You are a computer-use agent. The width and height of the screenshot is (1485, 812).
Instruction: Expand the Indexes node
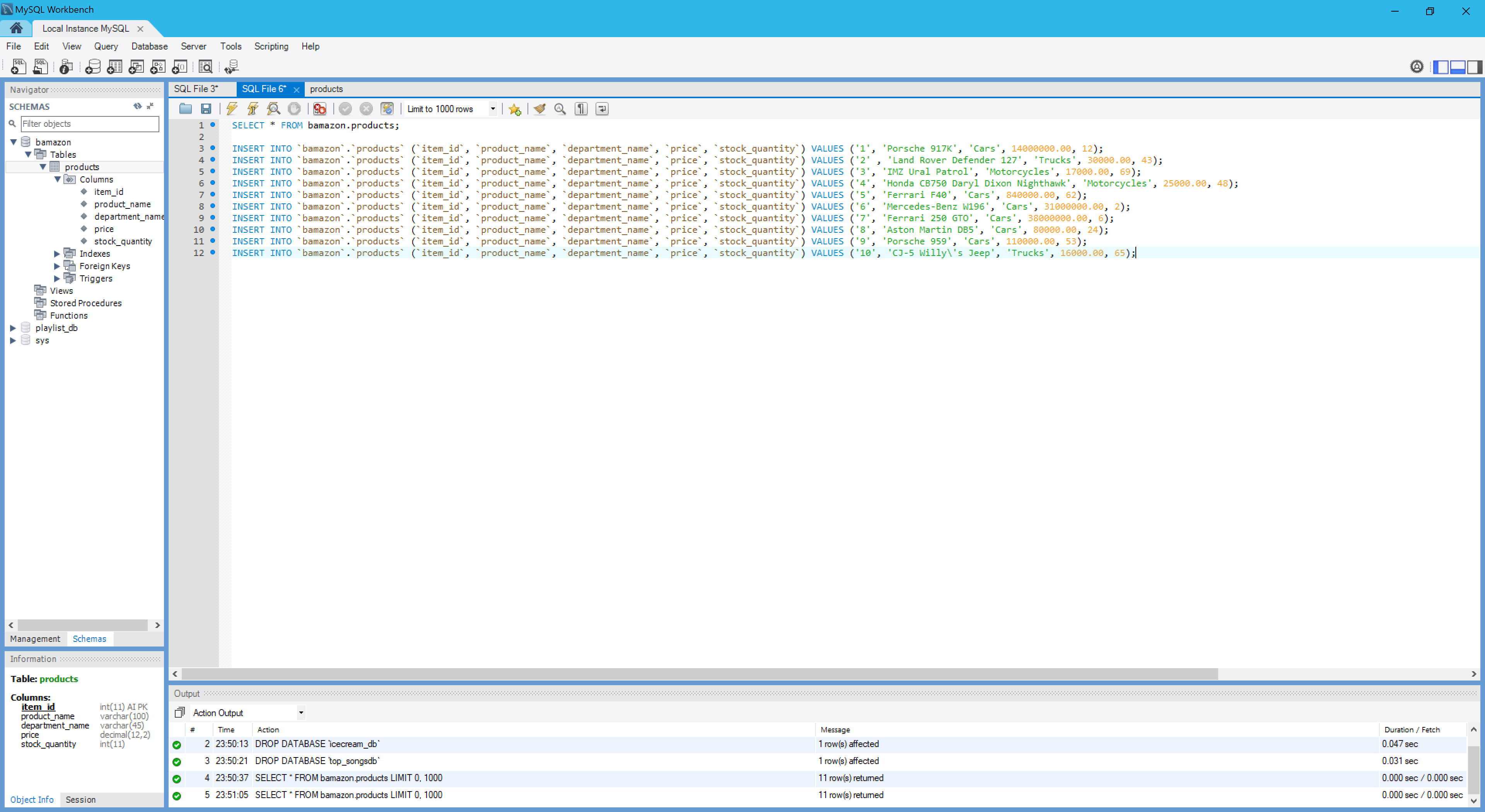pos(57,254)
